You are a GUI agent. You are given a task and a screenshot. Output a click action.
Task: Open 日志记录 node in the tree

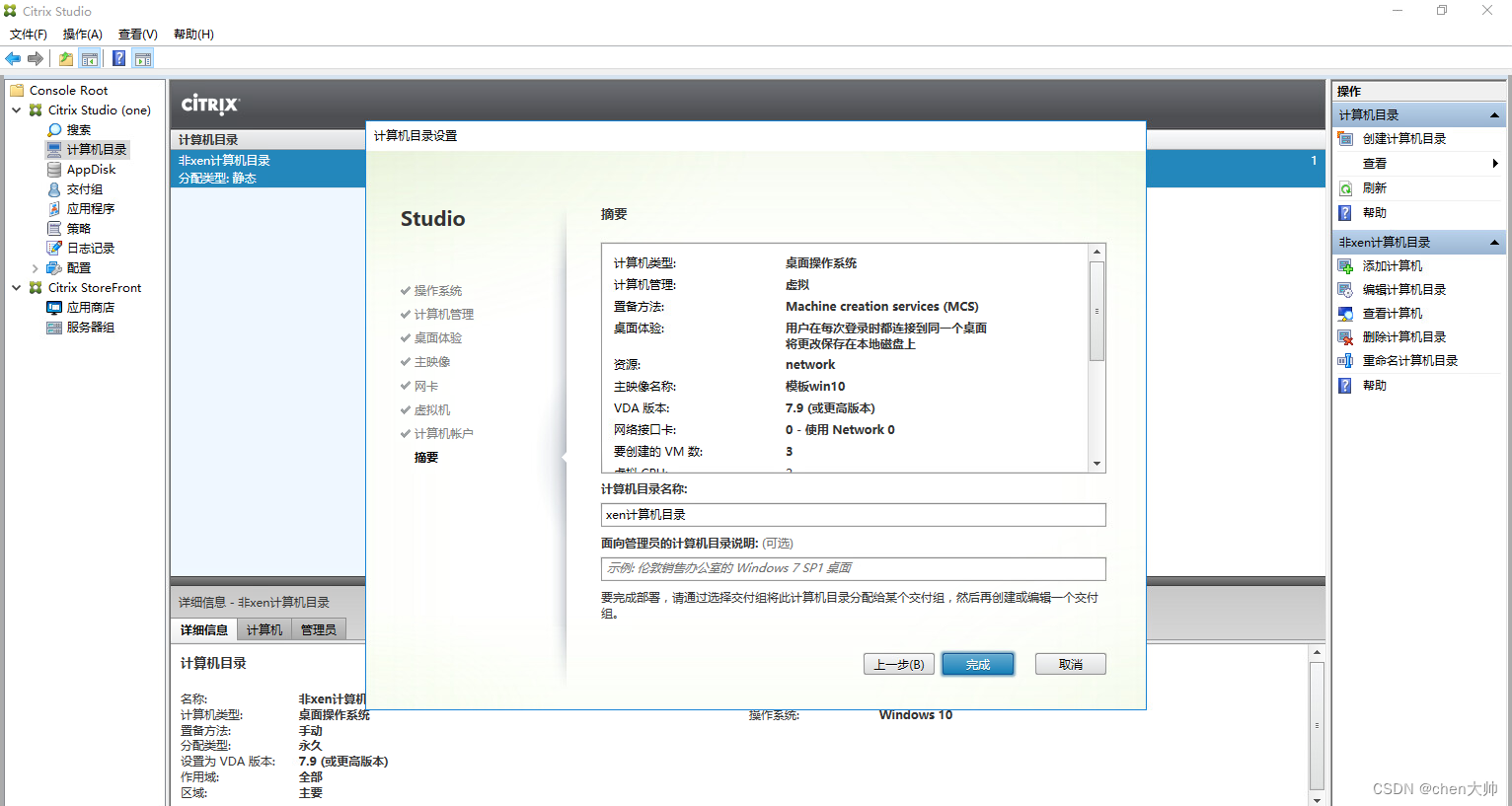tap(91, 249)
